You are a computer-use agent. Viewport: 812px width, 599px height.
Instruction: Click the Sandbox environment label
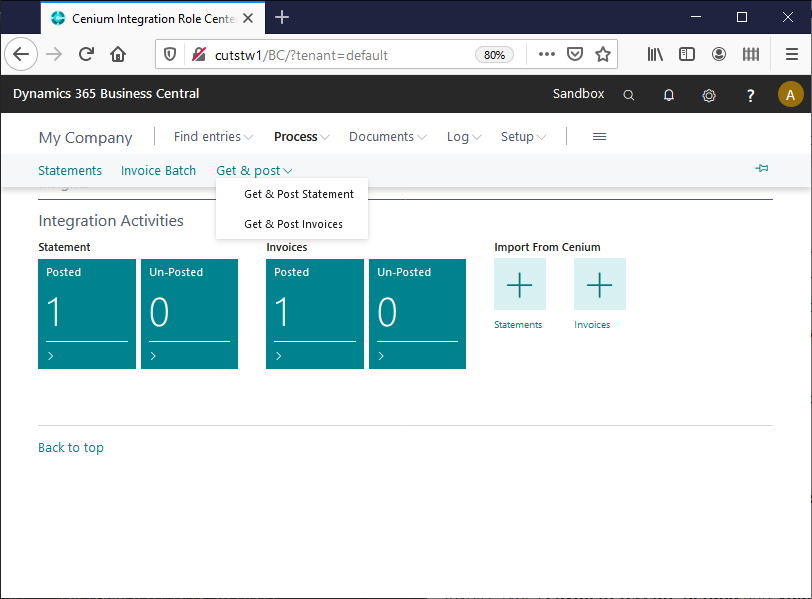click(578, 94)
